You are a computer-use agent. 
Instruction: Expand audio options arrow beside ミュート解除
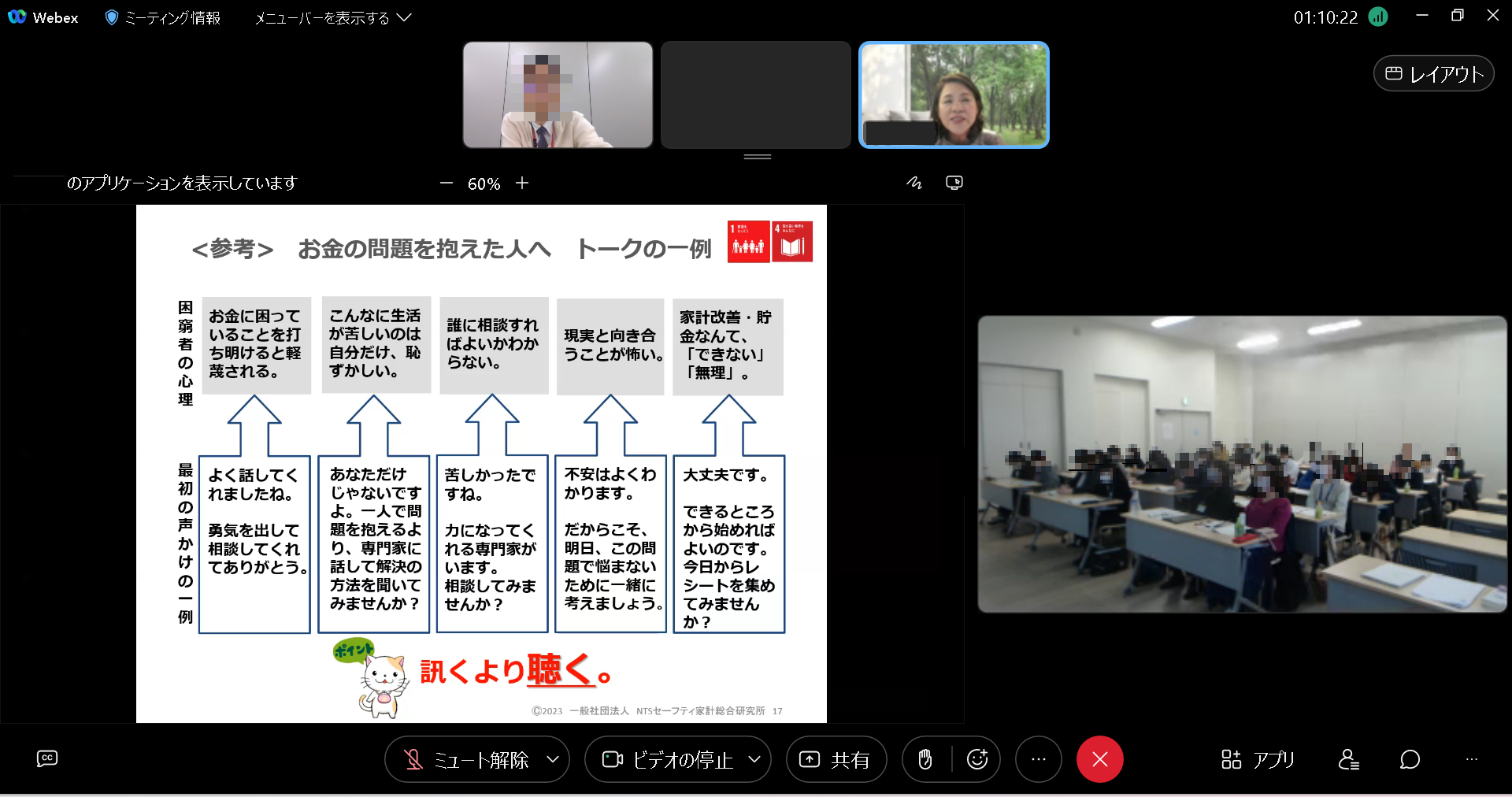(553, 759)
